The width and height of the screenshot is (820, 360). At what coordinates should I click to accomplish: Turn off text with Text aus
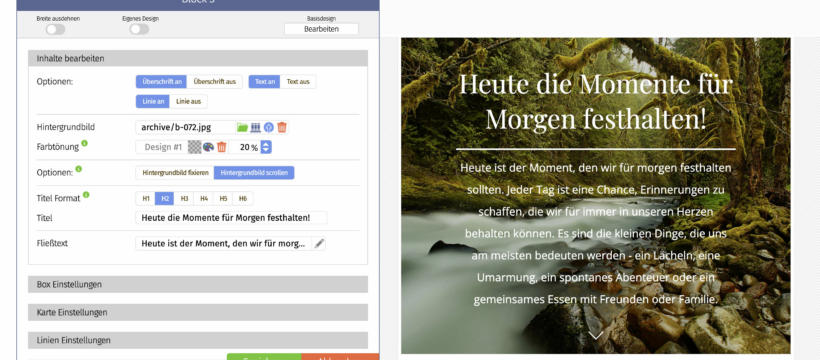[x=298, y=82]
